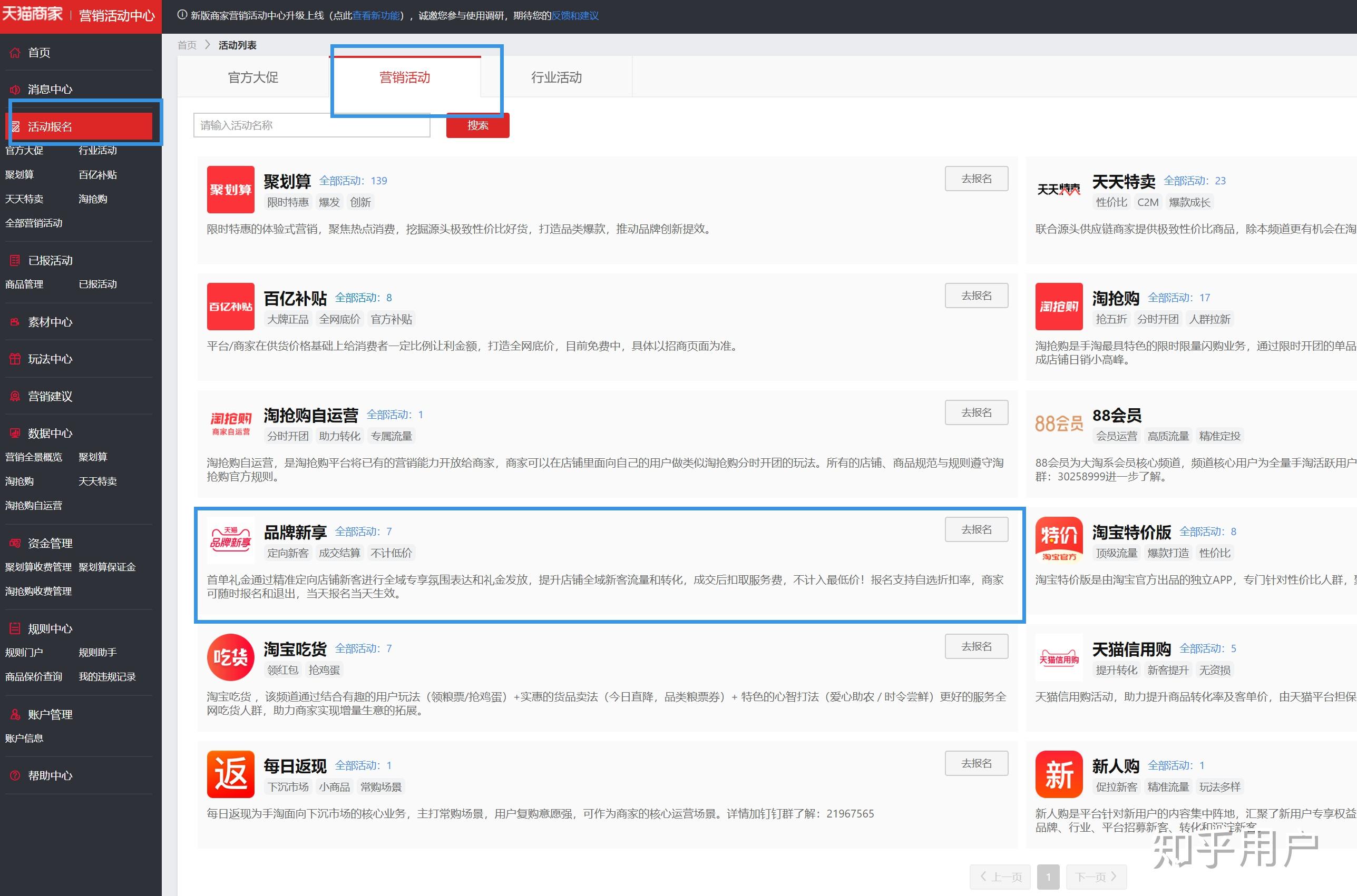Click the 下一页 pagination button
This screenshot has width=1357, height=896.
[x=1096, y=877]
